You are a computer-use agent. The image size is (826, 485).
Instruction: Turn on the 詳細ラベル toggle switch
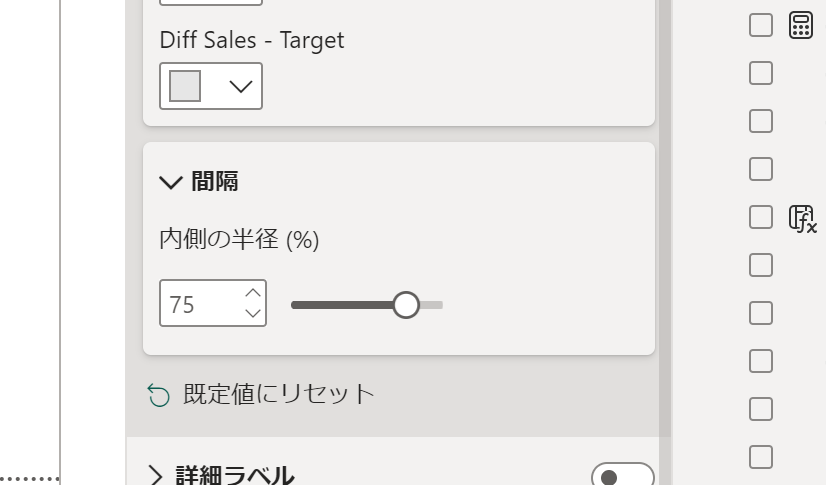(x=623, y=476)
